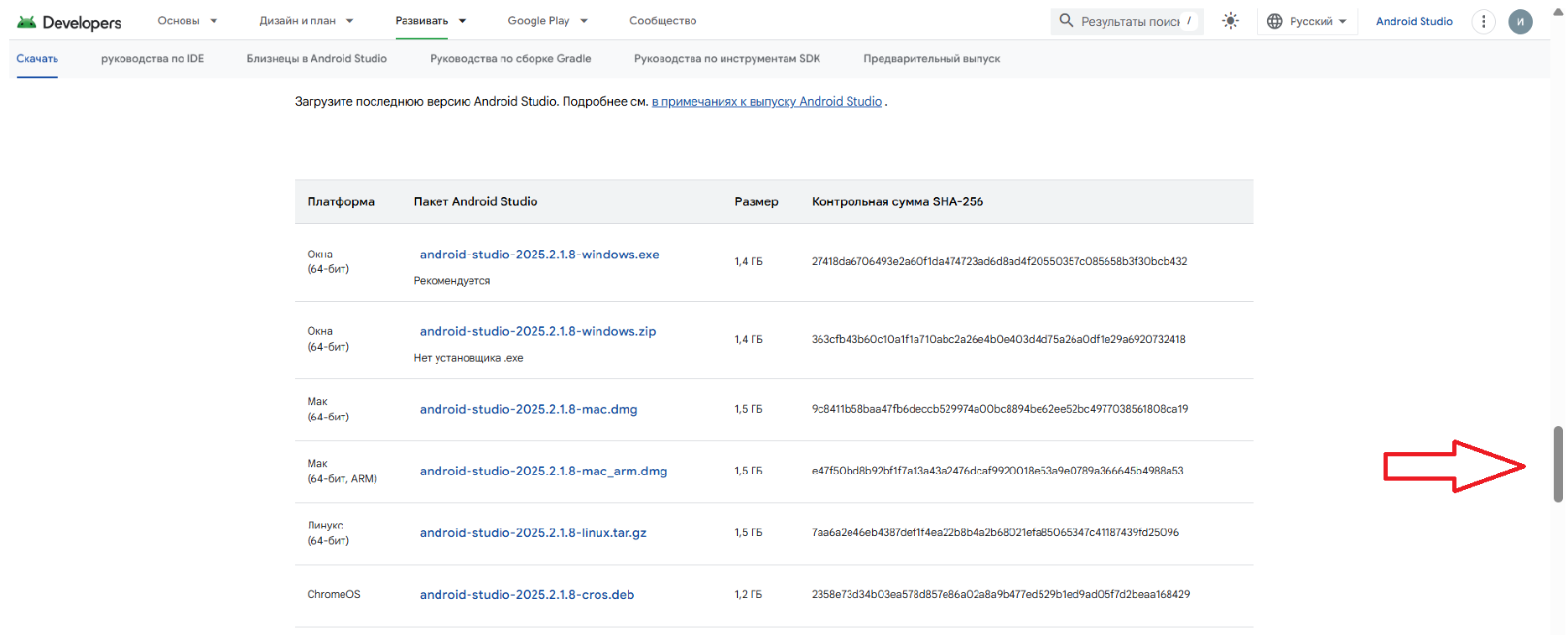Open the Сообщество menu item
1568x635 pixels.
[662, 21]
